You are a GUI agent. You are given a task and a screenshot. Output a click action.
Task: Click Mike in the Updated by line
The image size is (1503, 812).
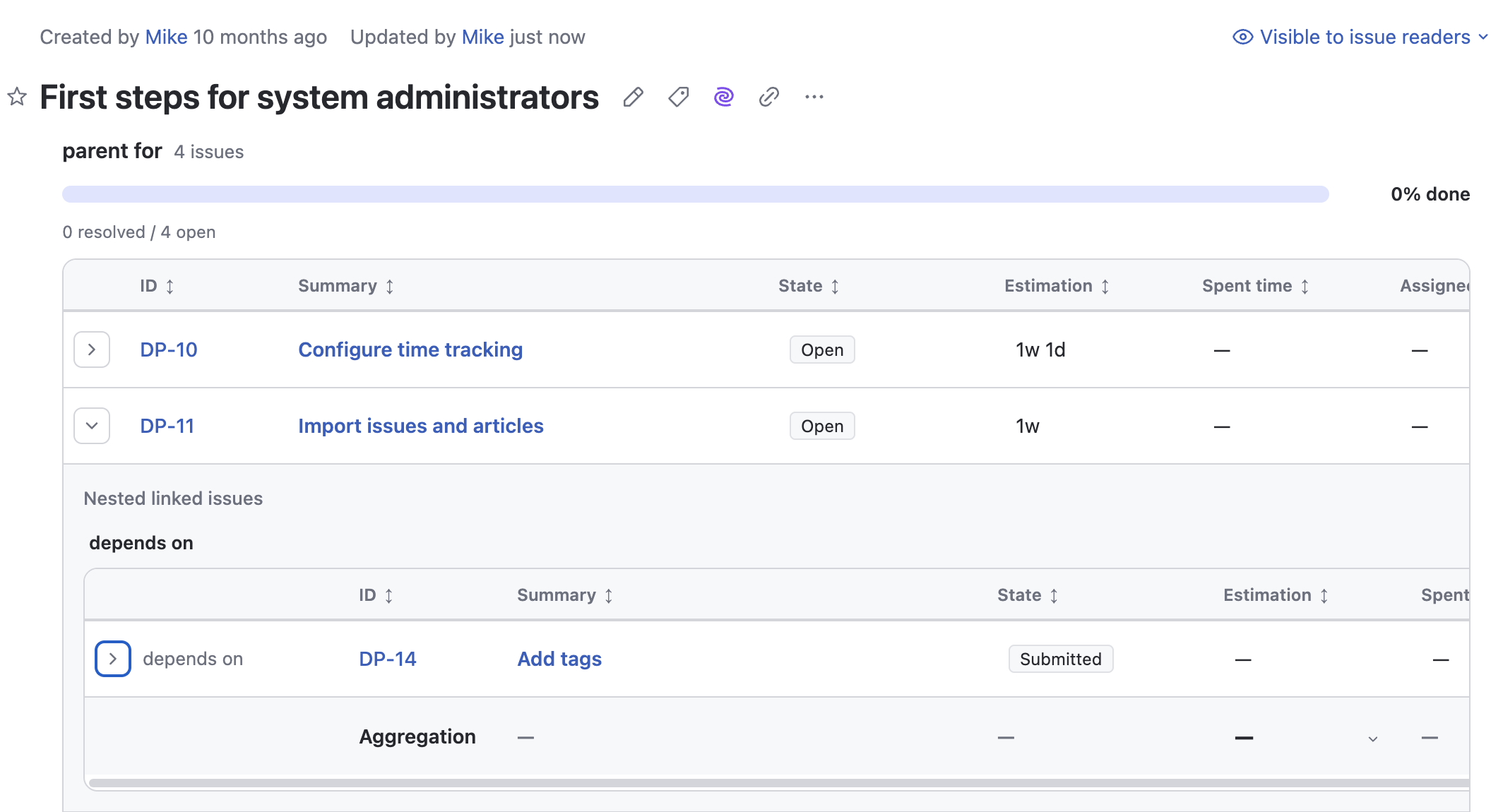[x=482, y=37]
